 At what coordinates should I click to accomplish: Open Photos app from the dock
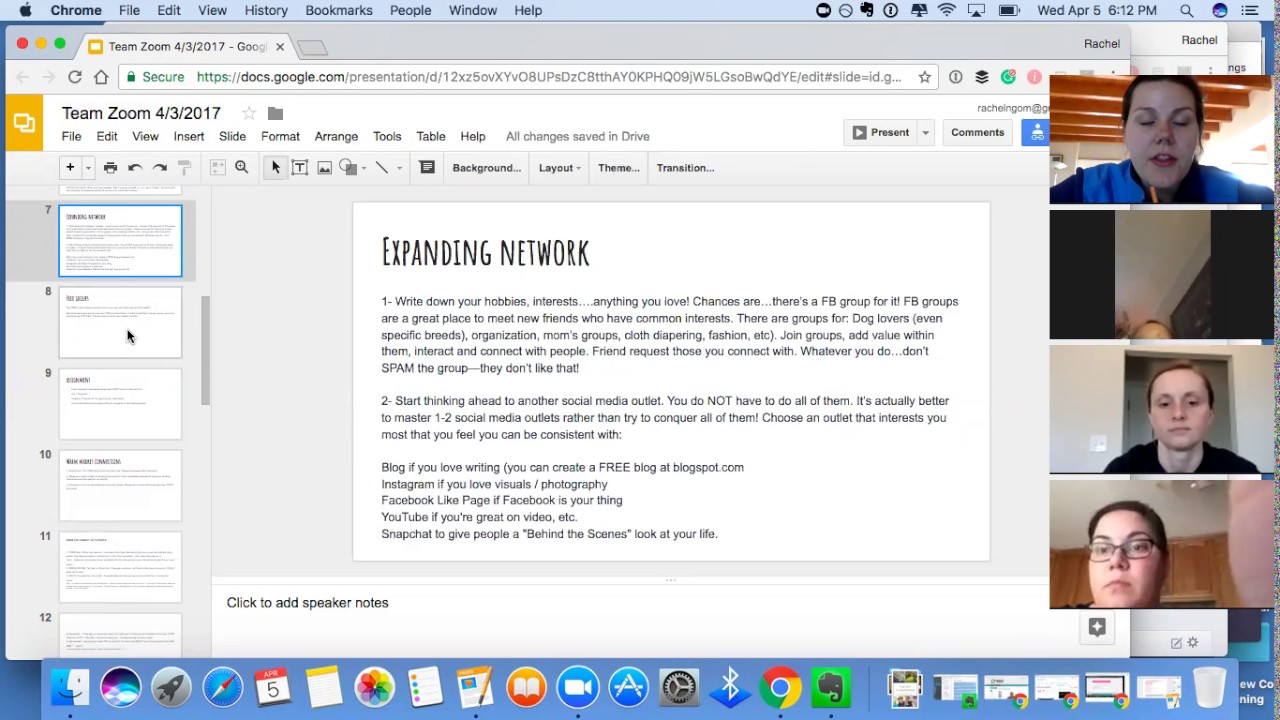[375, 687]
